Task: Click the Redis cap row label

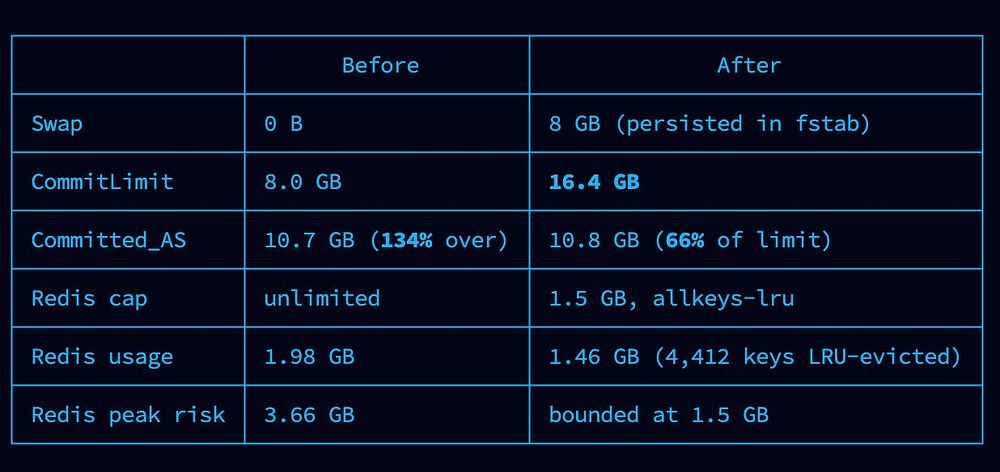Action: point(89,299)
